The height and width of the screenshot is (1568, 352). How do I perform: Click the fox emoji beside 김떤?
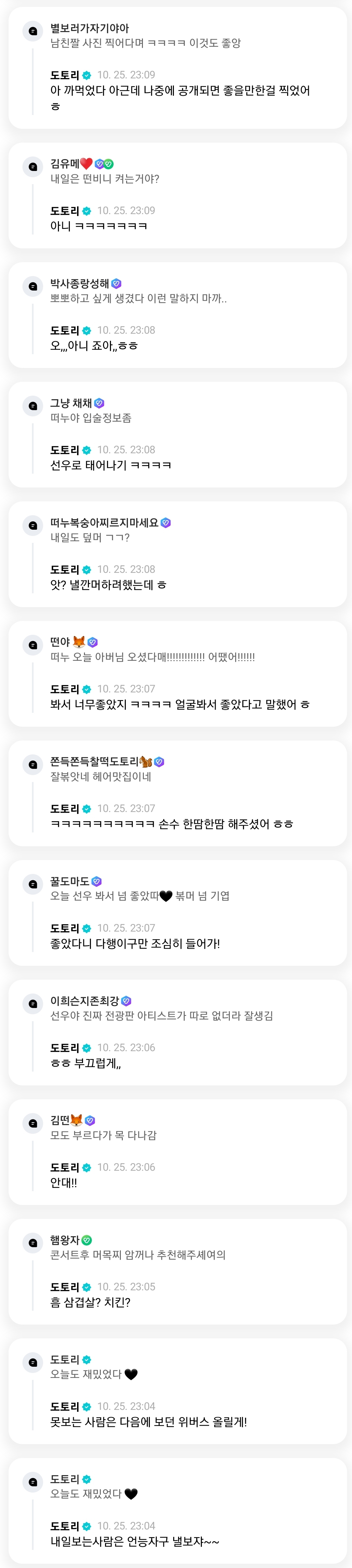click(77, 1120)
